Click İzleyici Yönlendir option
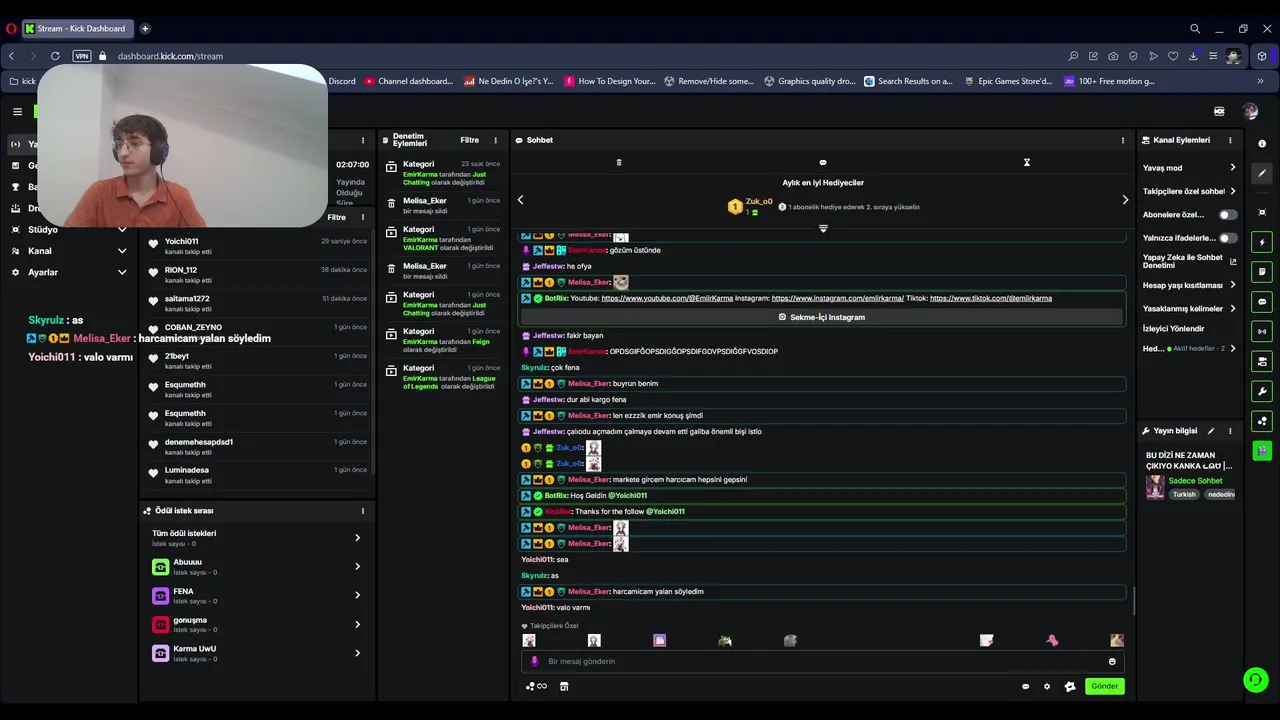The width and height of the screenshot is (1280, 720). tap(1174, 328)
